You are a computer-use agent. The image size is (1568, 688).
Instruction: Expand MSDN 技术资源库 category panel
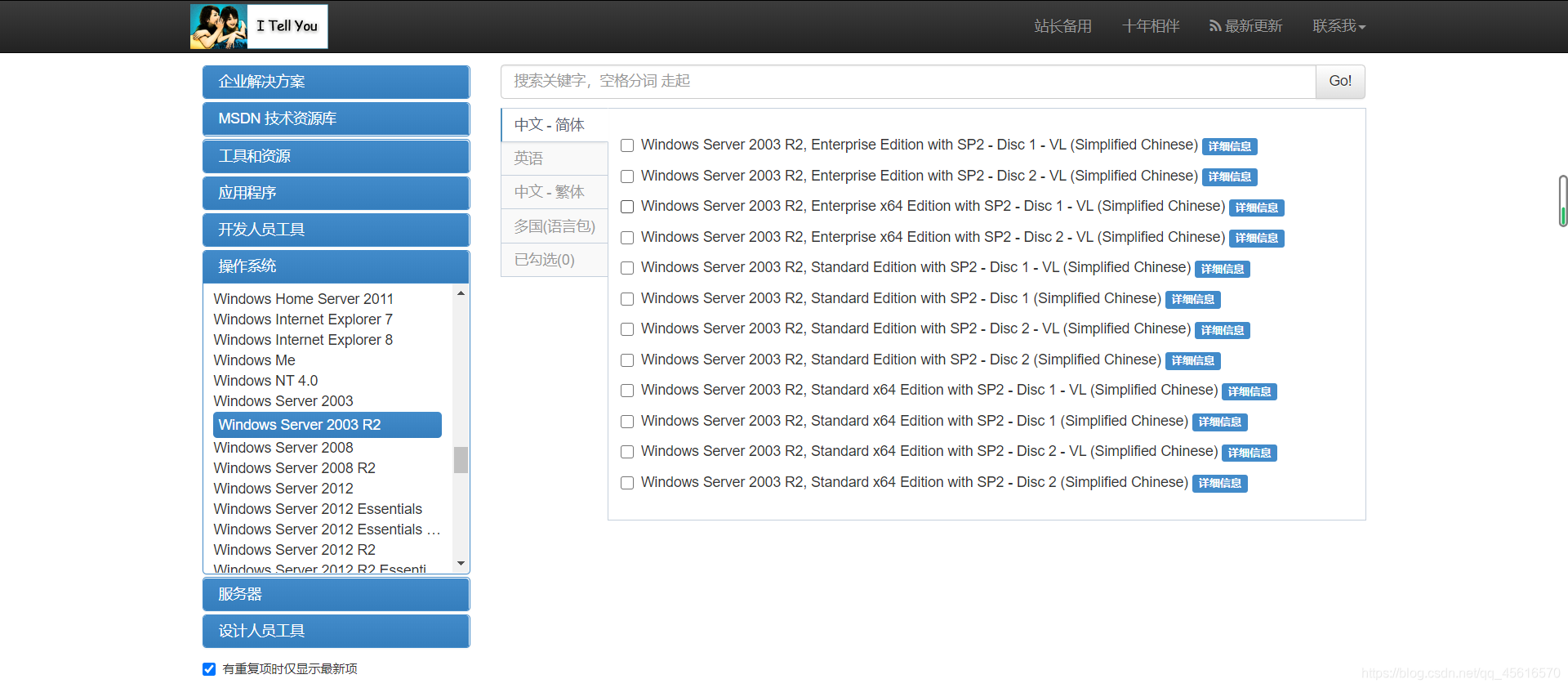(336, 118)
